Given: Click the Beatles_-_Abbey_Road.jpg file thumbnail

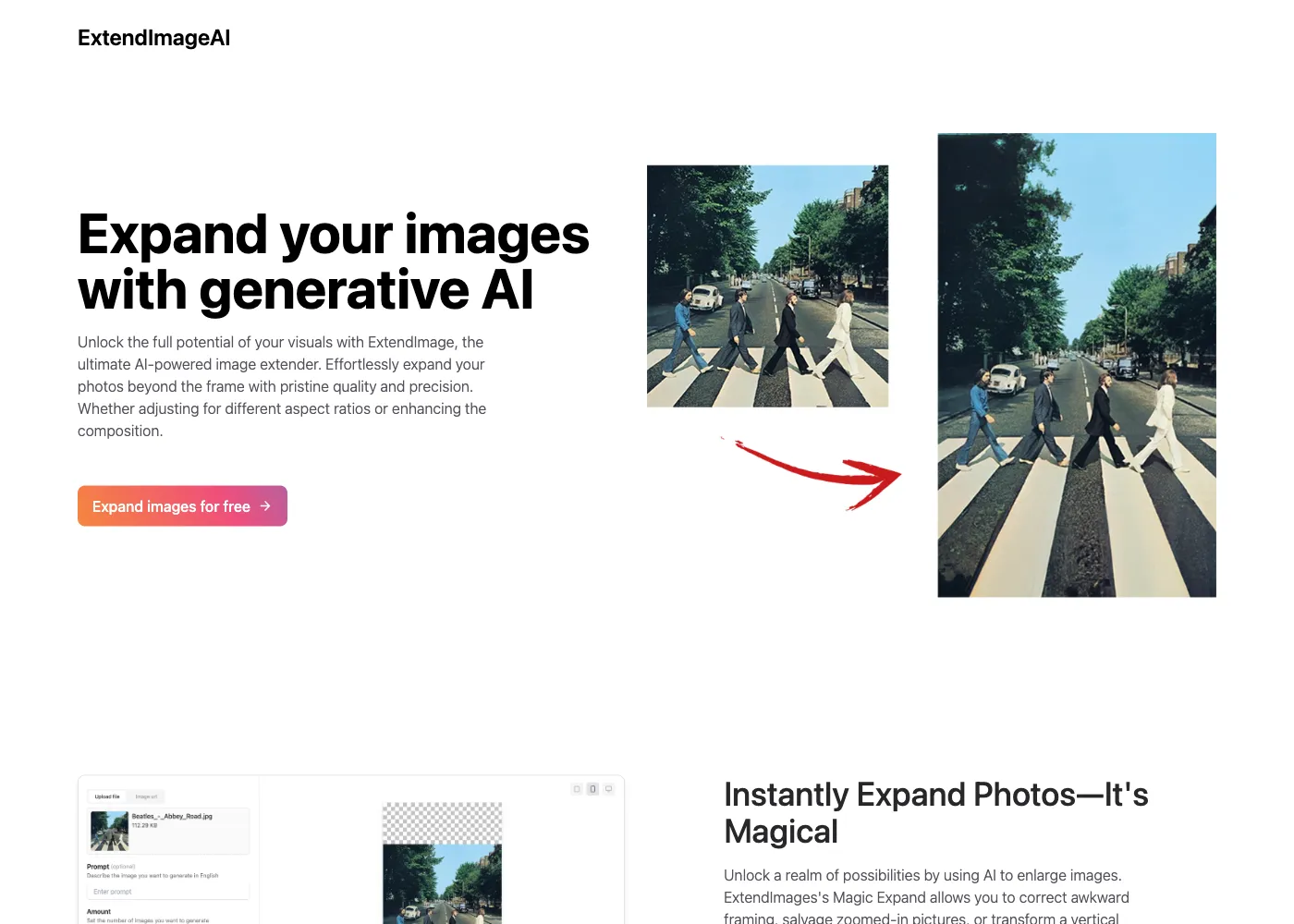Looking at the screenshot, I should [109, 831].
